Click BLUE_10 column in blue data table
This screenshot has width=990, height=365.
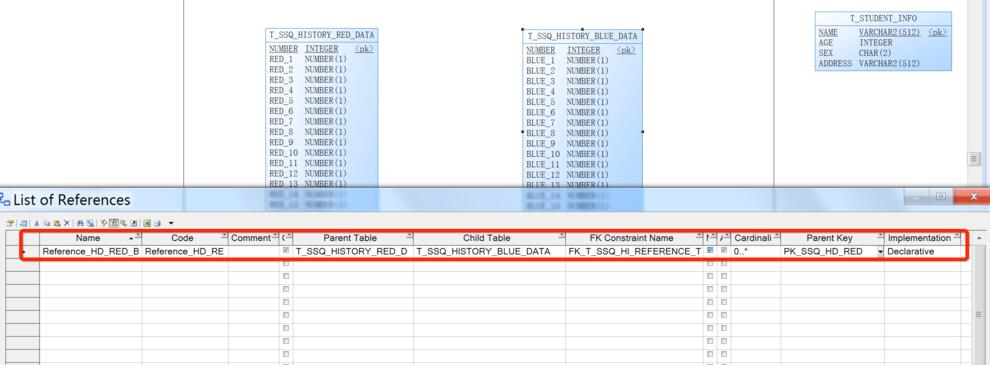tap(567, 154)
